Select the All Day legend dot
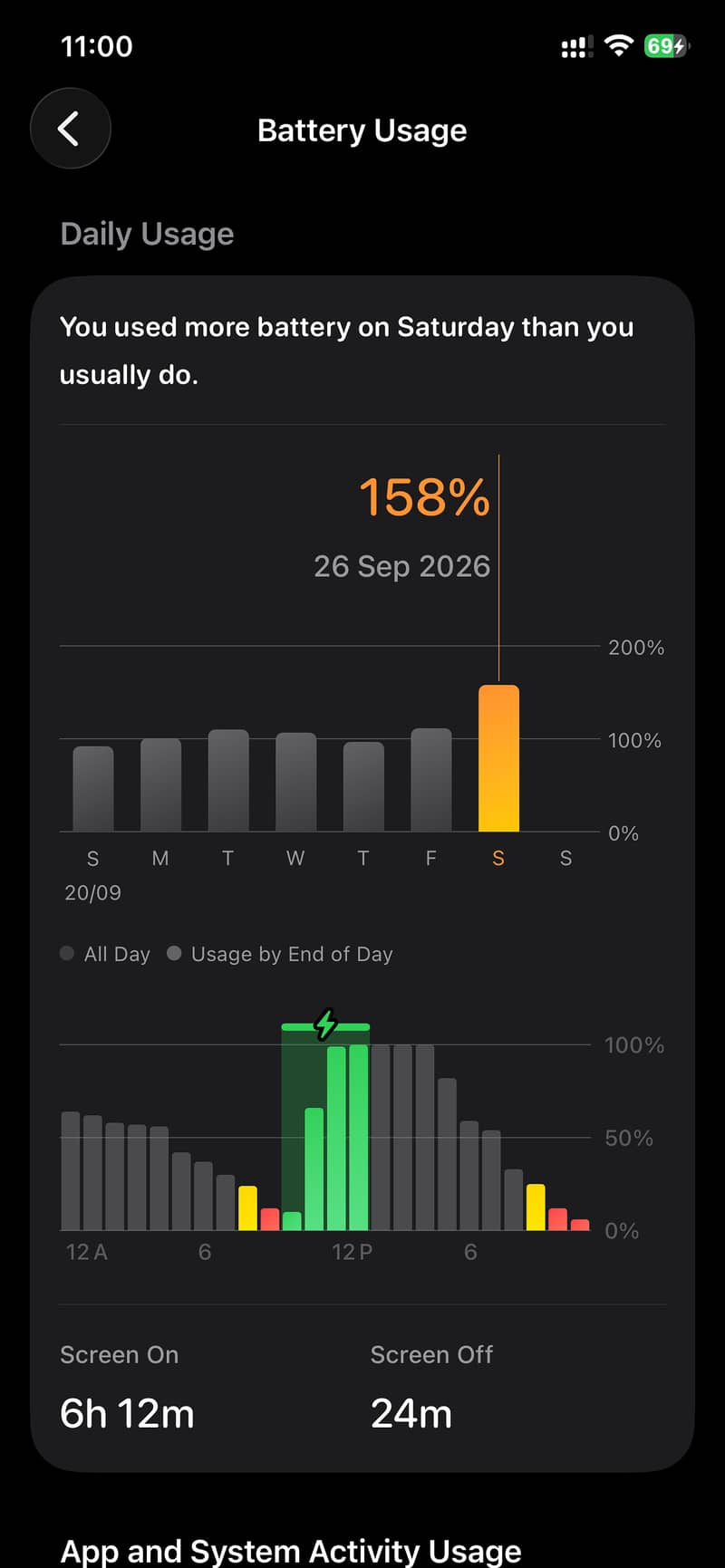Screen dimensions: 725x1568 pyautogui.click(x=67, y=953)
